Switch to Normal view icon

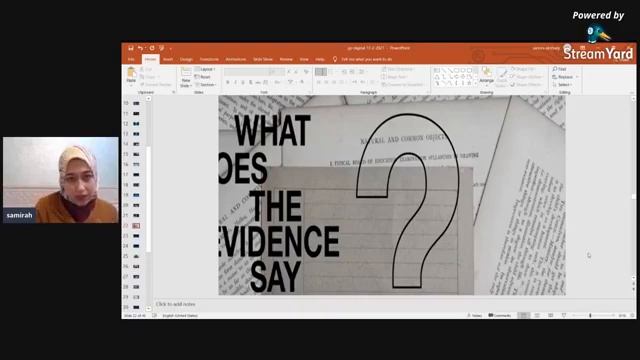(x=524, y=316)
